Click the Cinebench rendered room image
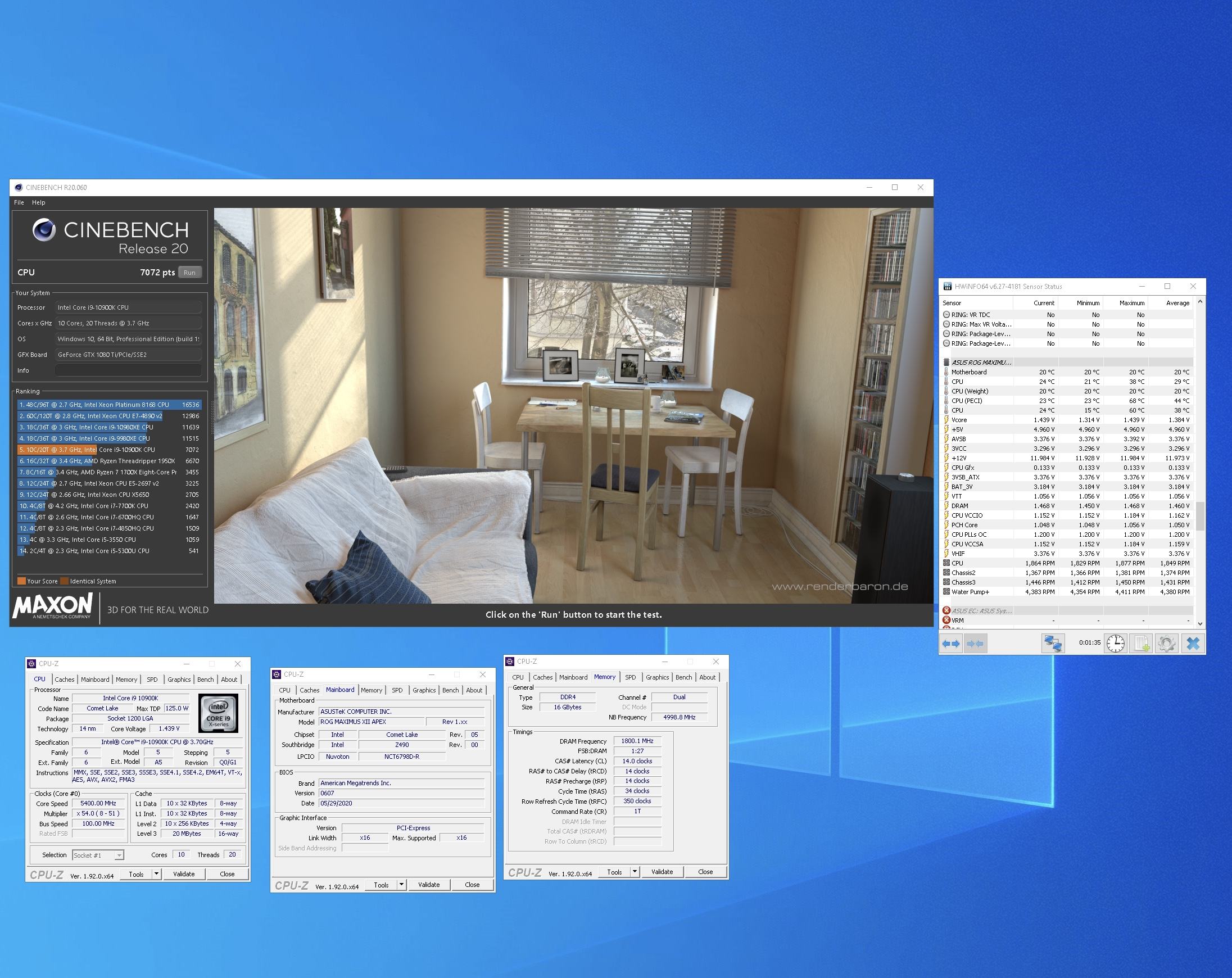 point(573,405)
